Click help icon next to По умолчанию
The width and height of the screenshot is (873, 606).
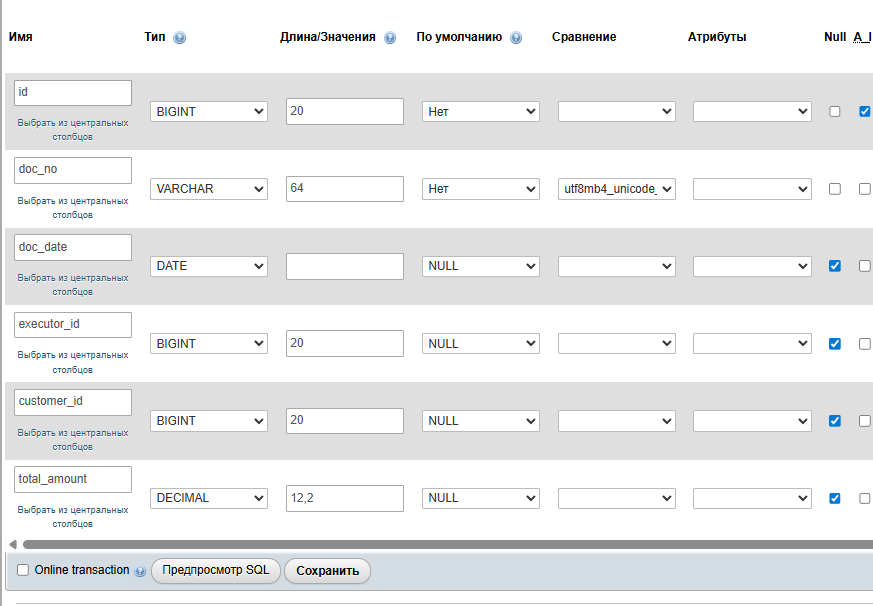click(516, 38)
